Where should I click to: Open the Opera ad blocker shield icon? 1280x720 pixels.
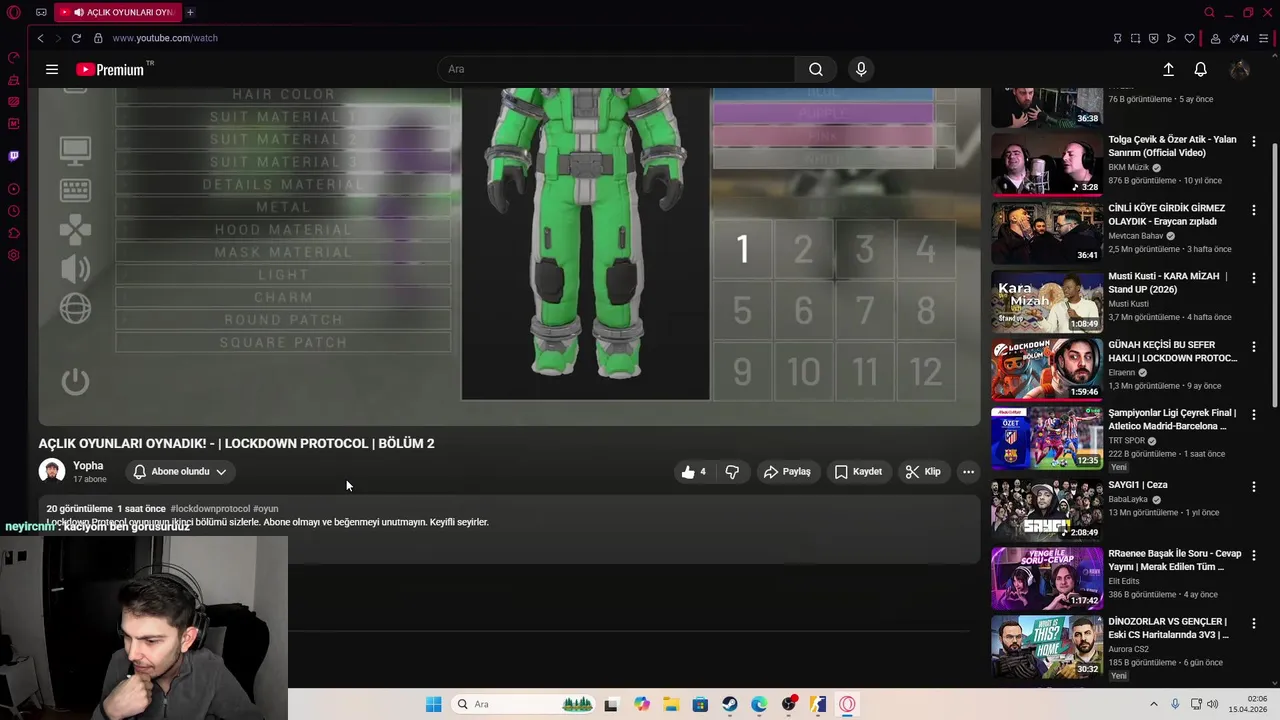click(x=1153, y=38)
